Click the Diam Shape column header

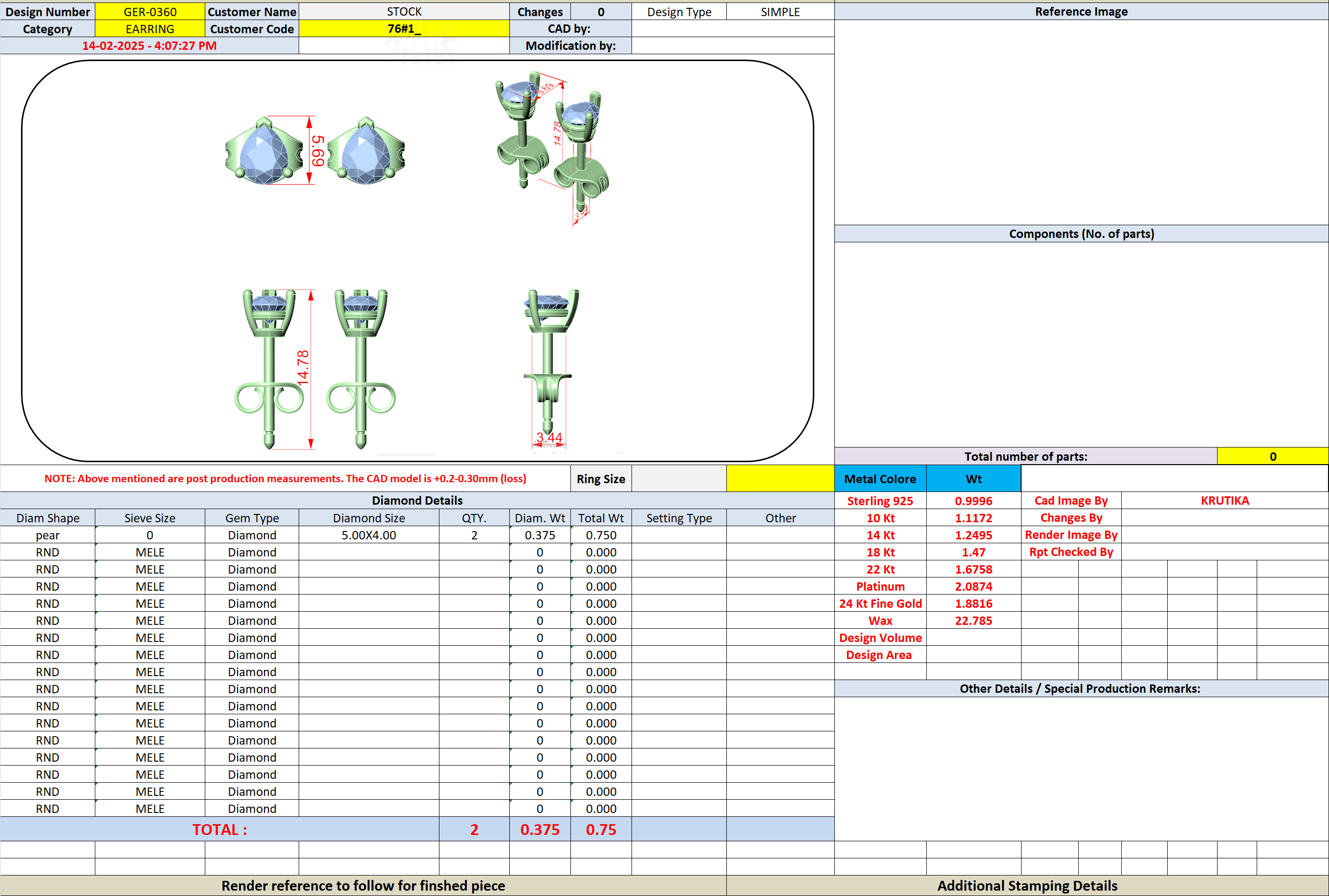[x=47, y=518]
